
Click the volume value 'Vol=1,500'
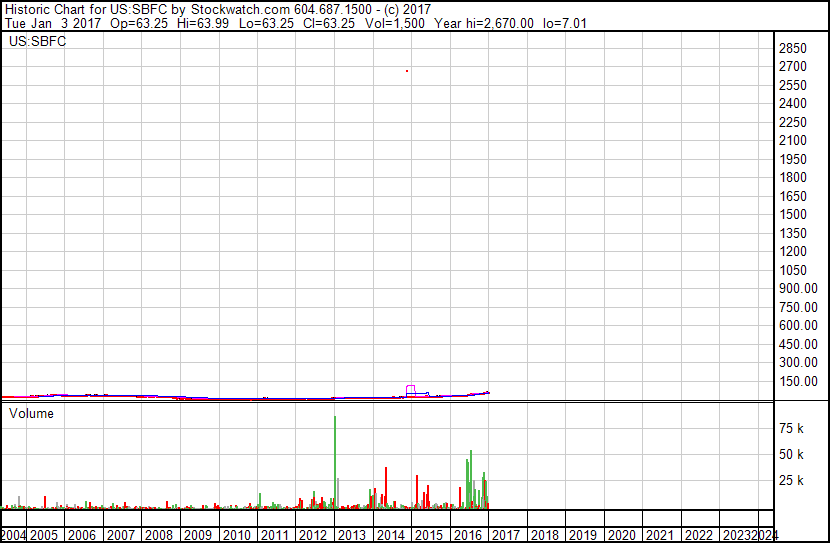394,23
